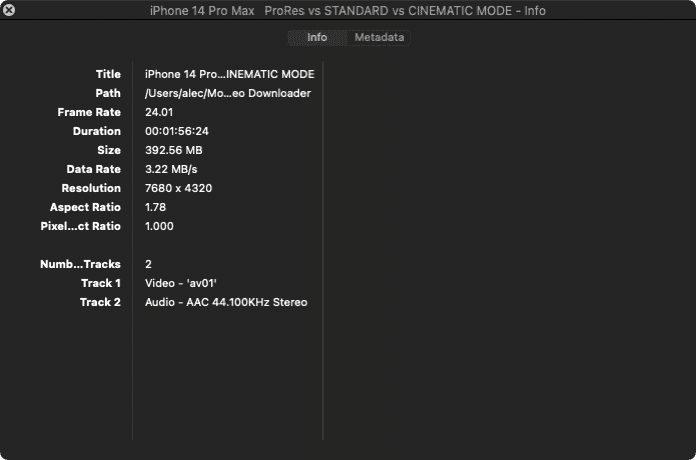Select the file Path value
The image size is (696, 460).
coord(228,93)
